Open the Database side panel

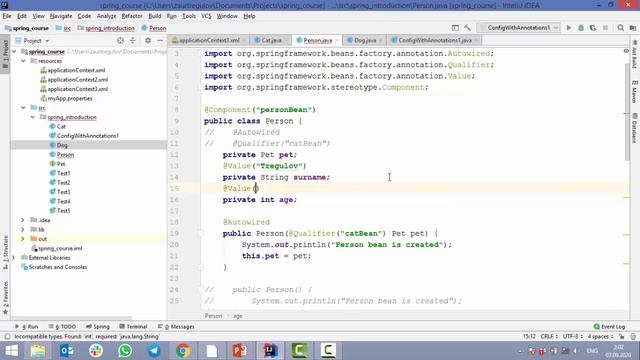tap(634, 128)
